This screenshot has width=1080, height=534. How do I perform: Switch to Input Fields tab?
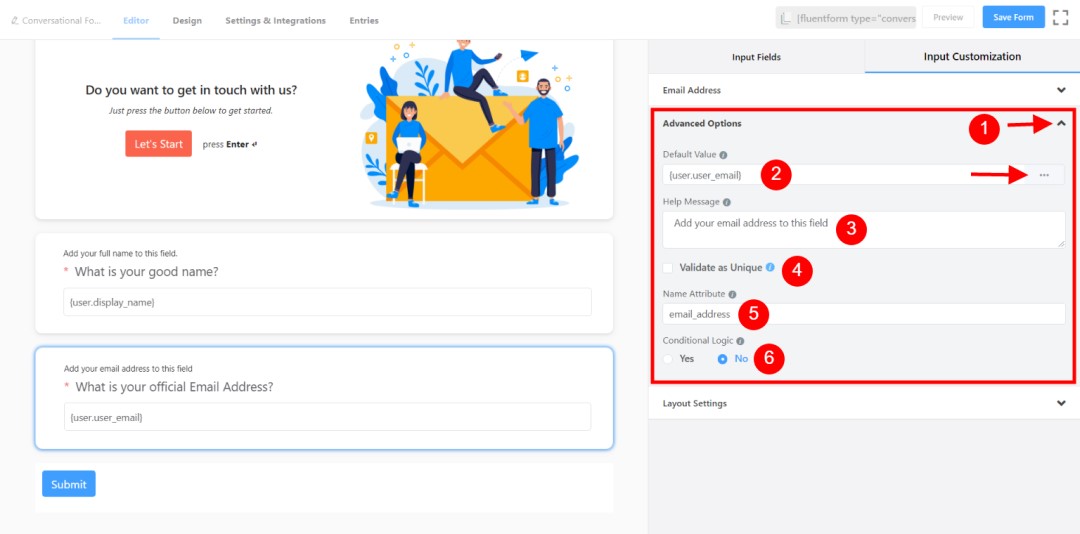point(756,57)
